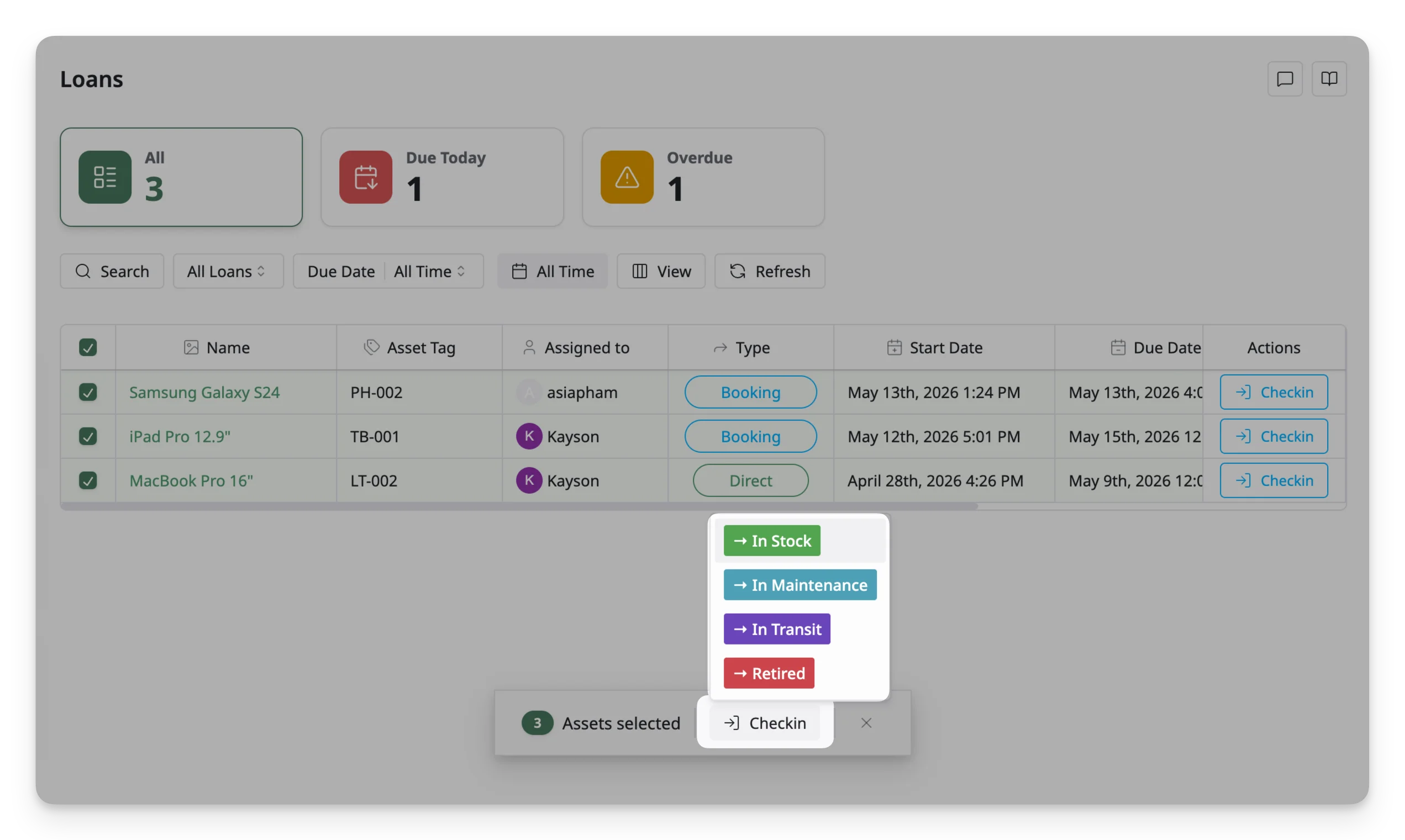This screenshot has width=1405, height=840.
Task: Click the Actions column header
Action: (x=1273, y=347)
